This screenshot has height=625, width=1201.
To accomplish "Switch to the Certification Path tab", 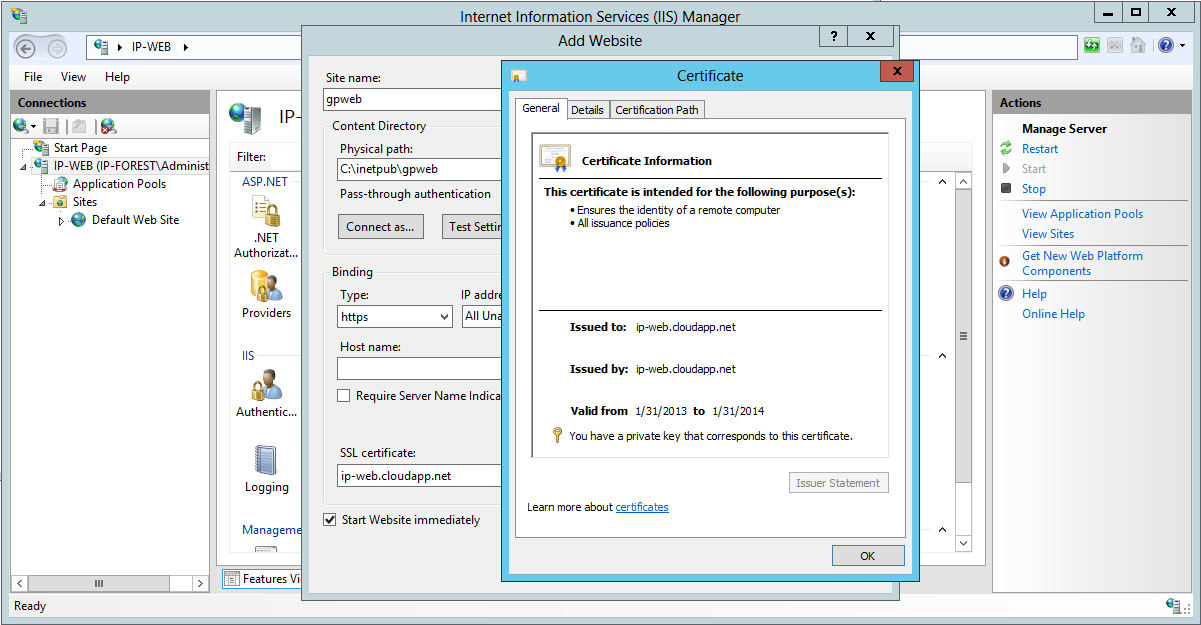I will point(657,110).
